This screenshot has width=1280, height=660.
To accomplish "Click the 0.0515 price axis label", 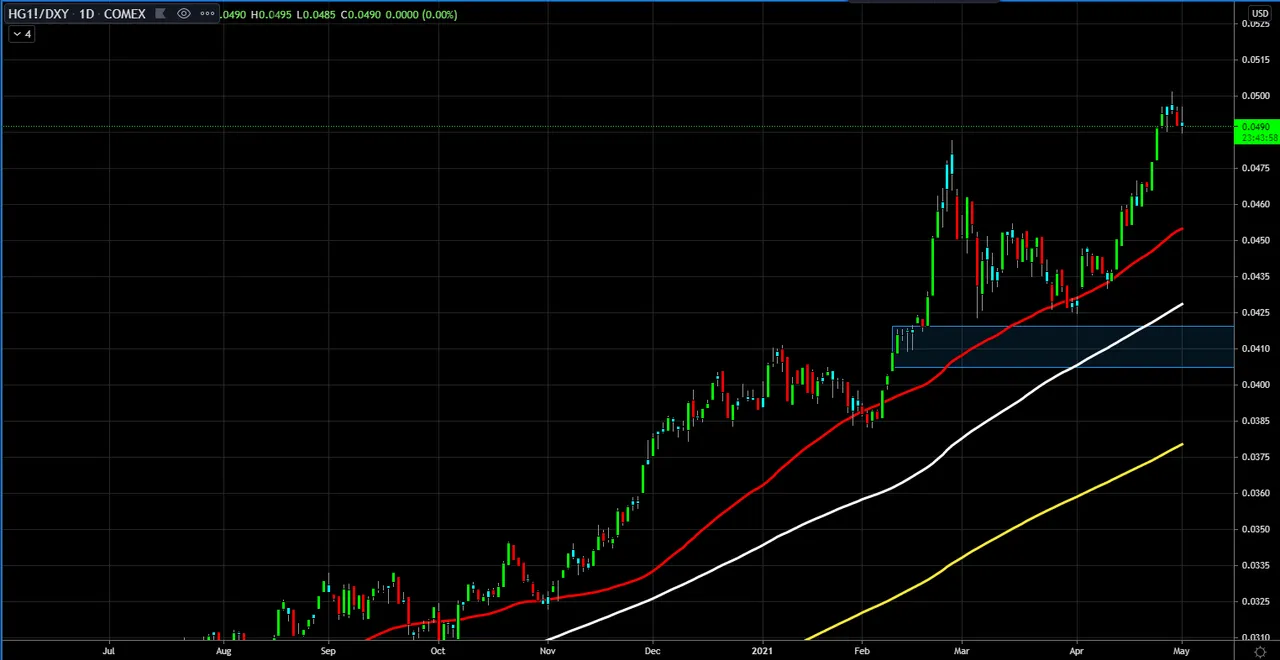I will point(1256,60).
